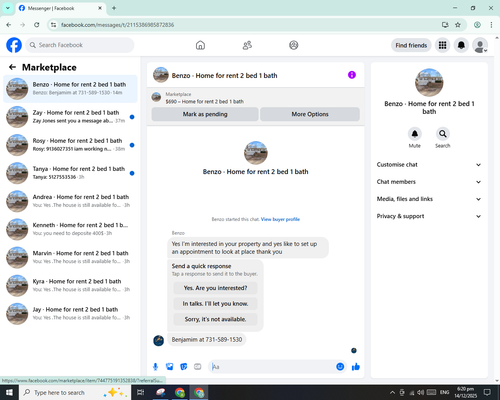Open a new Chrome tab

point(114,8)
